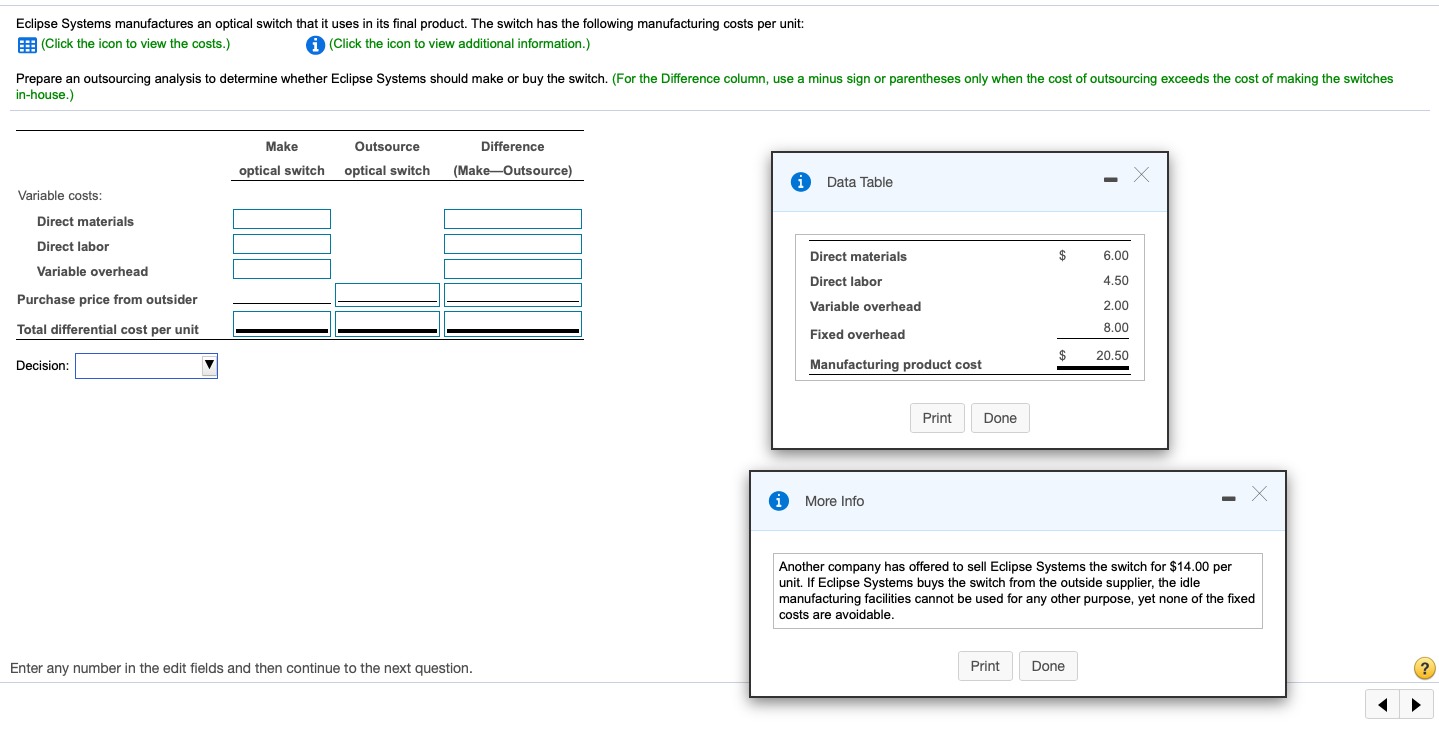Go to the previous question arrow
This screenshot has height=730, width=1439.
coord(1383,704)
